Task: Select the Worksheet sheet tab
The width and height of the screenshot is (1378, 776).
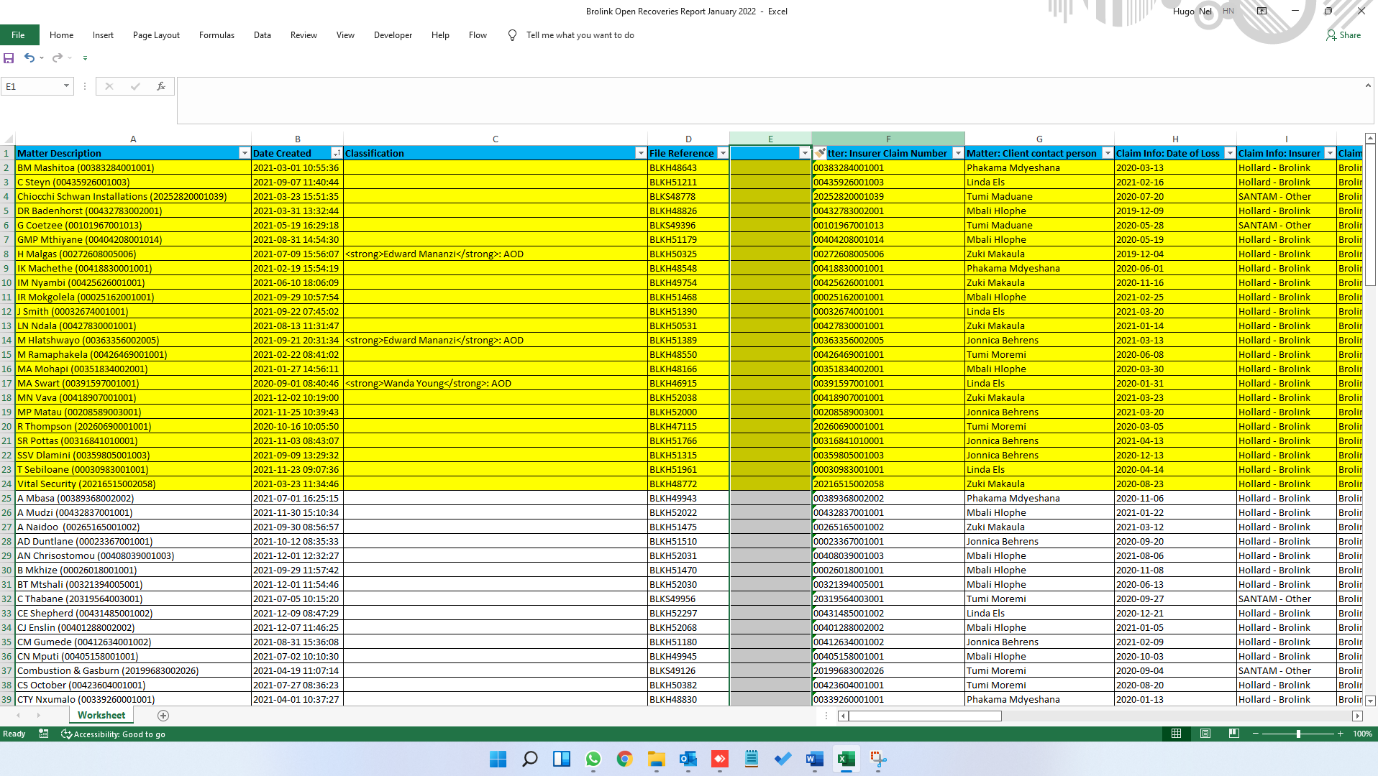Action: coord(101,715)
